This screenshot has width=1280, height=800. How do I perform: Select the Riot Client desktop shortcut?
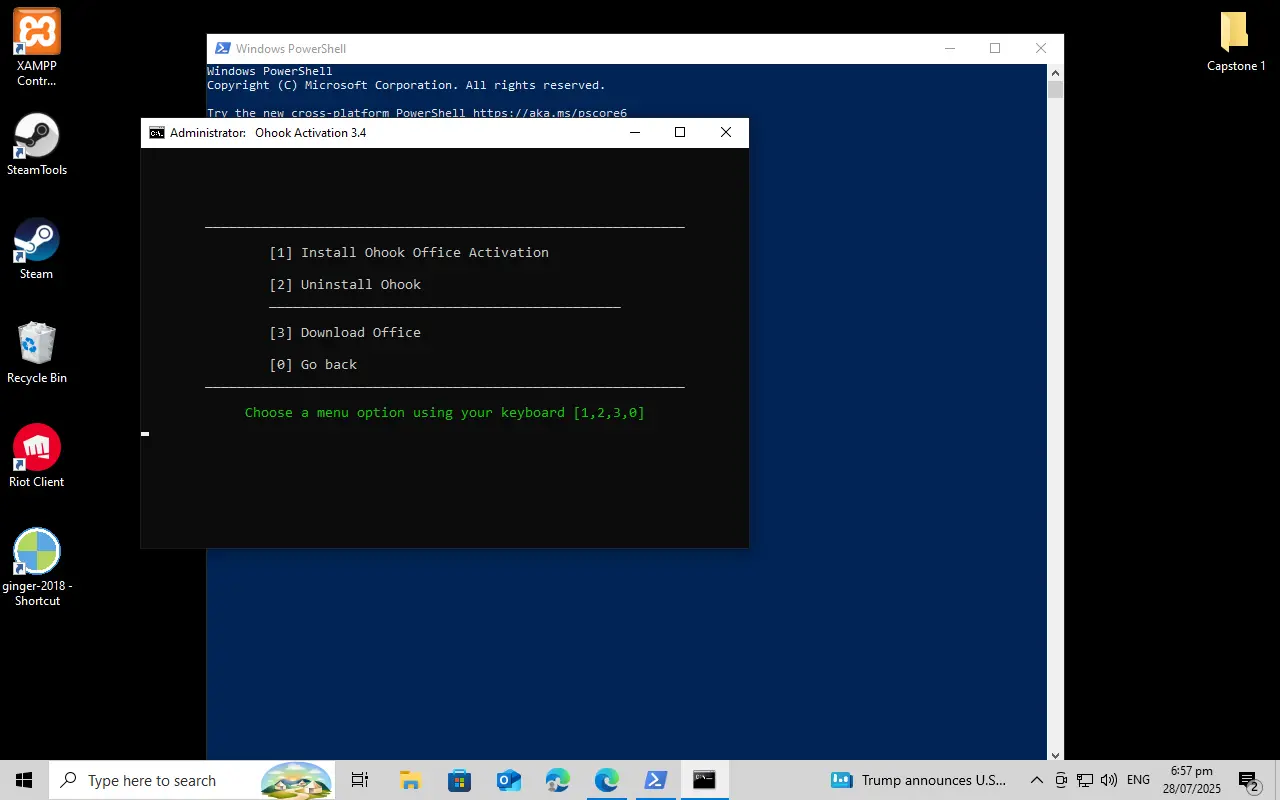[37, 457]
